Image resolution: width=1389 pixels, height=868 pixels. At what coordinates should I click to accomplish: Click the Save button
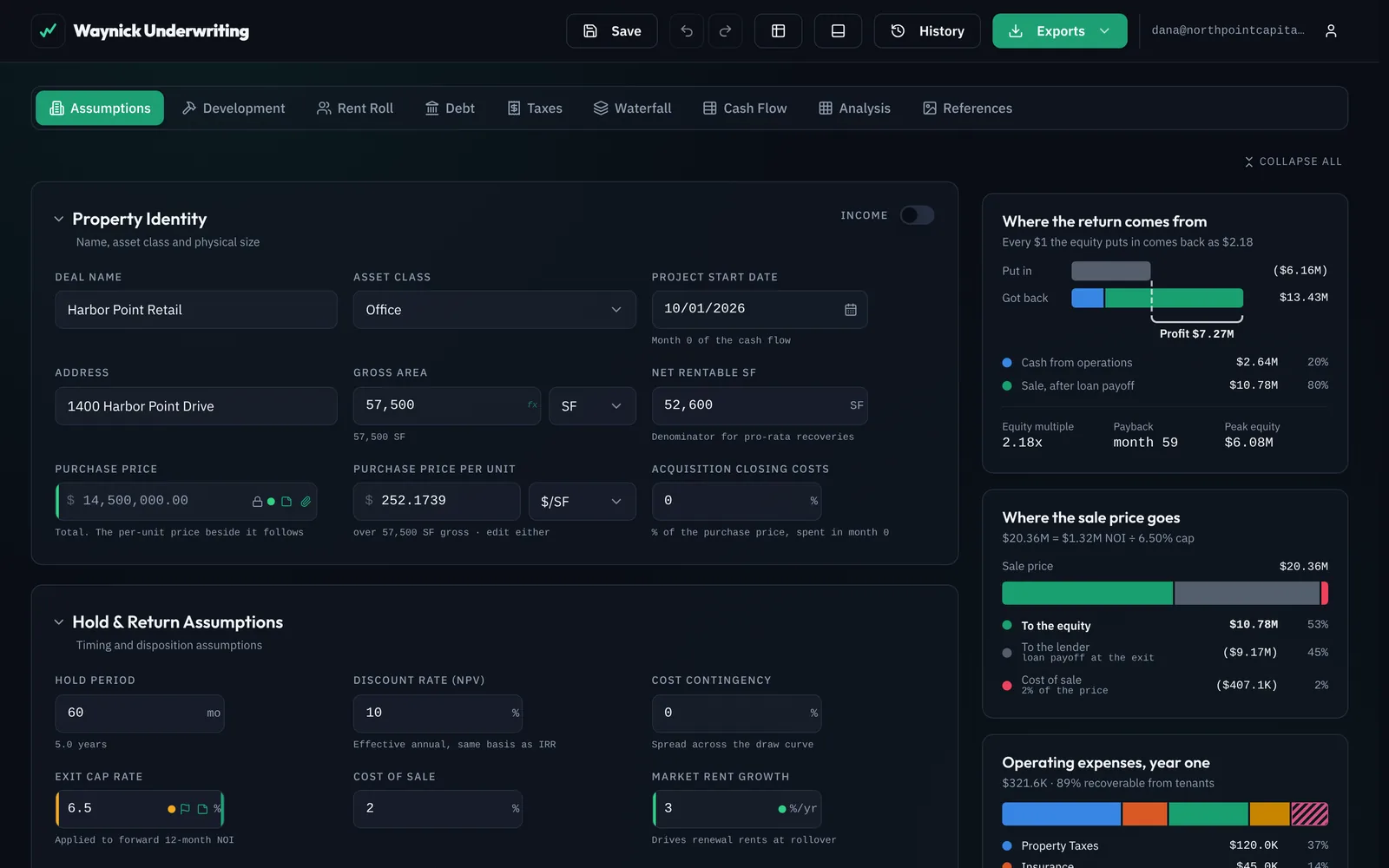coord(612,31)
